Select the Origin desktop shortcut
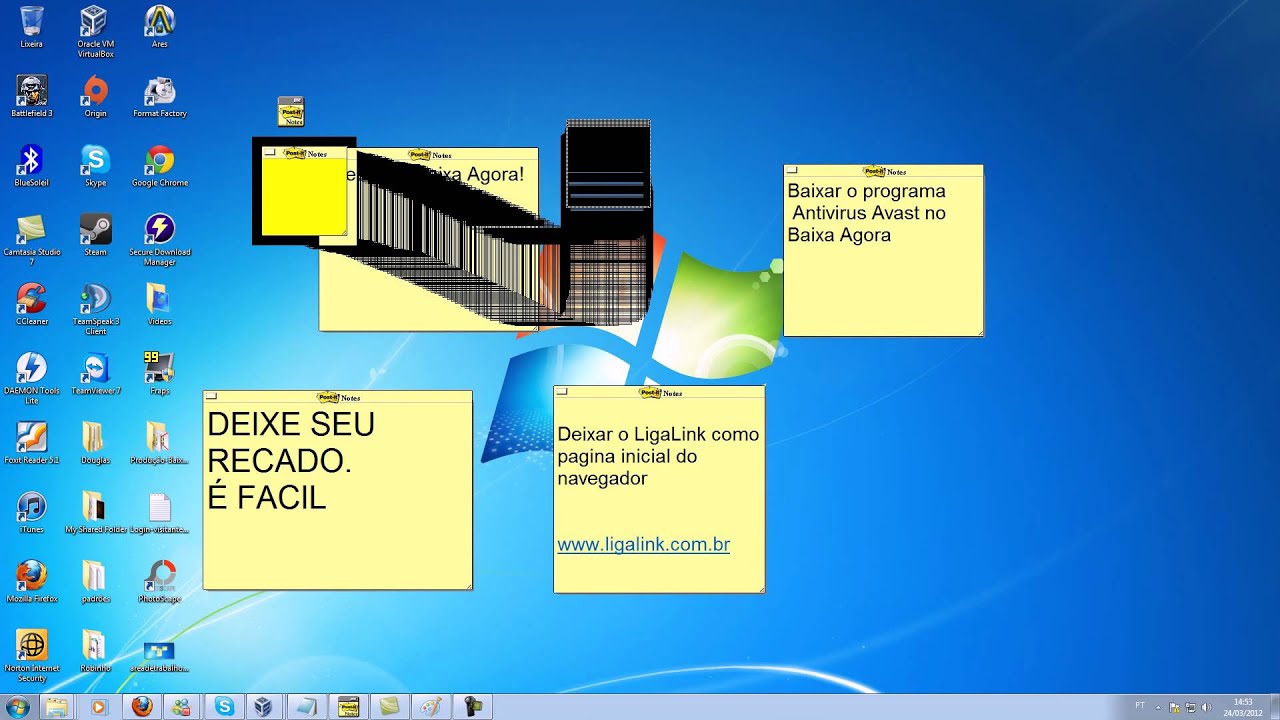The width and height of the screenshot is (1280, 720). (95, 96)
